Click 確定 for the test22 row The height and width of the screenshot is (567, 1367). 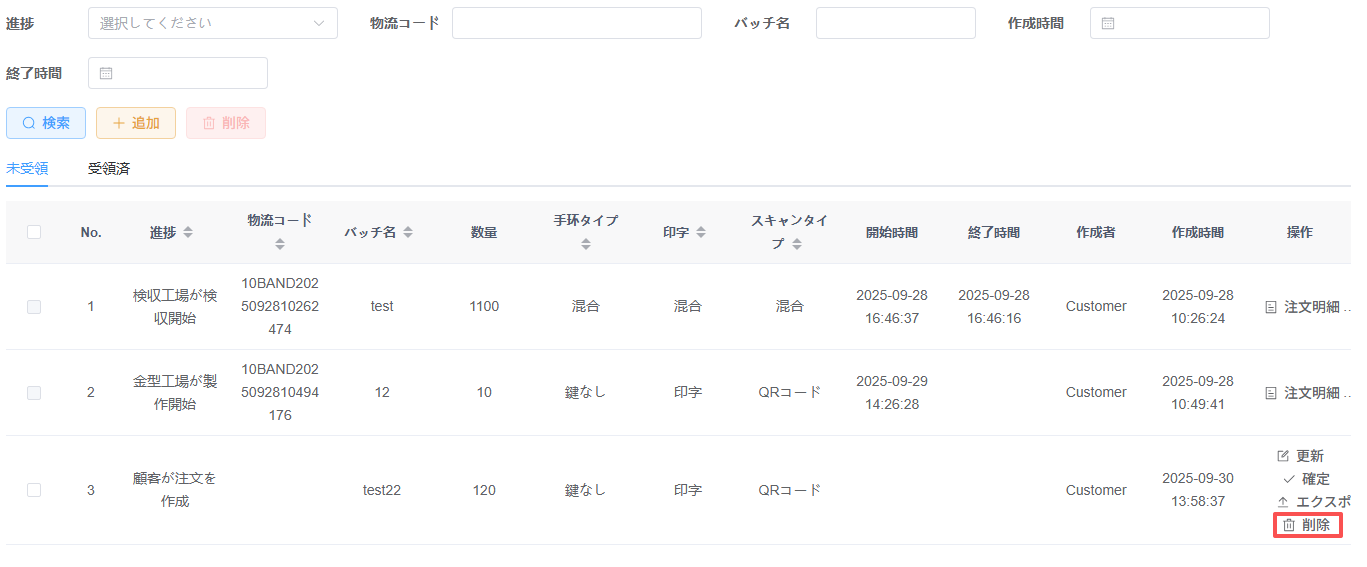(1306, 479)
